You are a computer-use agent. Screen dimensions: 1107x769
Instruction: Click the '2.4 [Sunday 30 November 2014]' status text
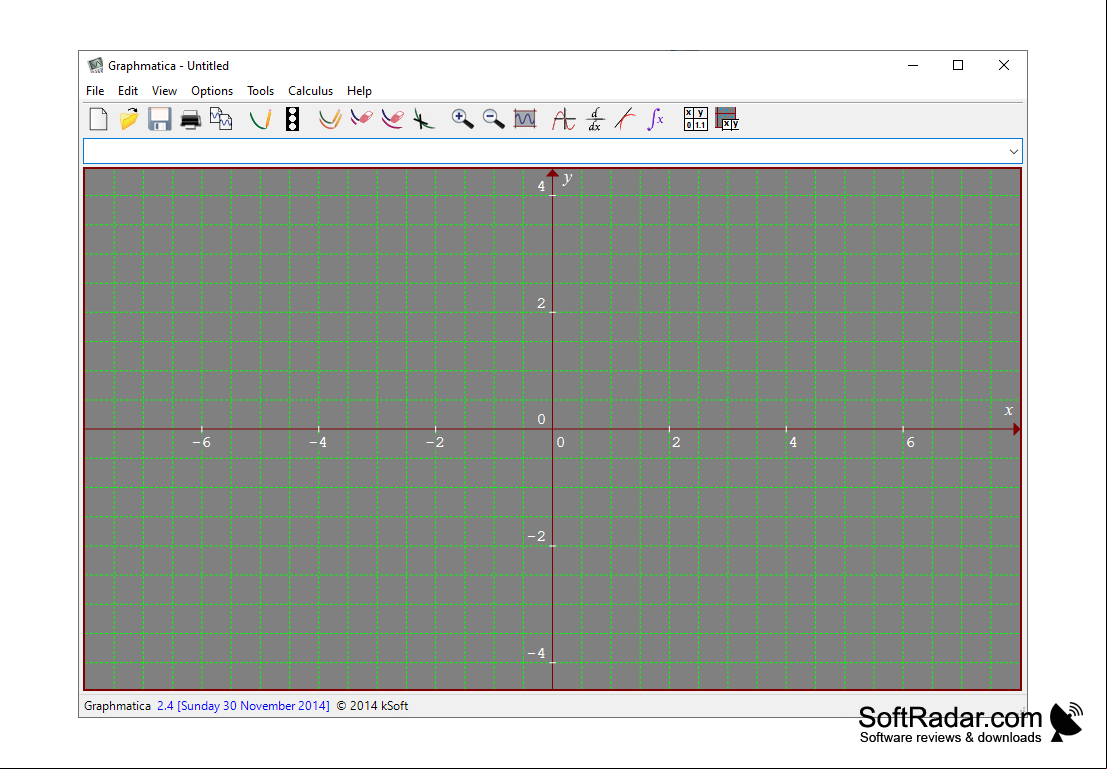coord(243,705)
